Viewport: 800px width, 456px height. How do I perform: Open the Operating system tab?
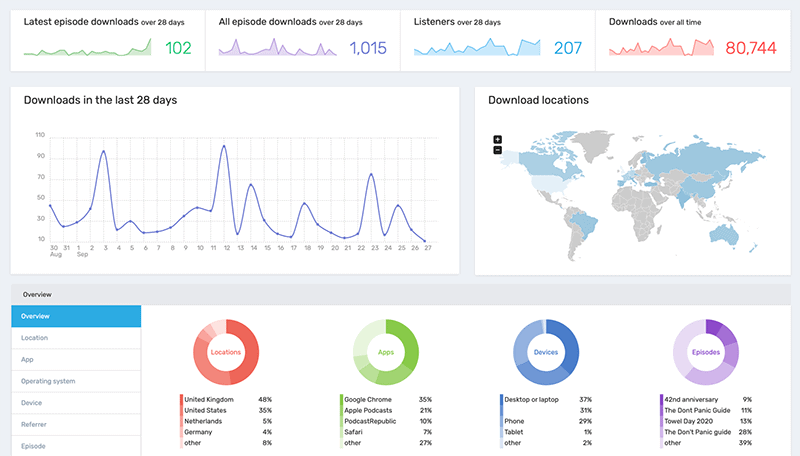coord(76,381)
